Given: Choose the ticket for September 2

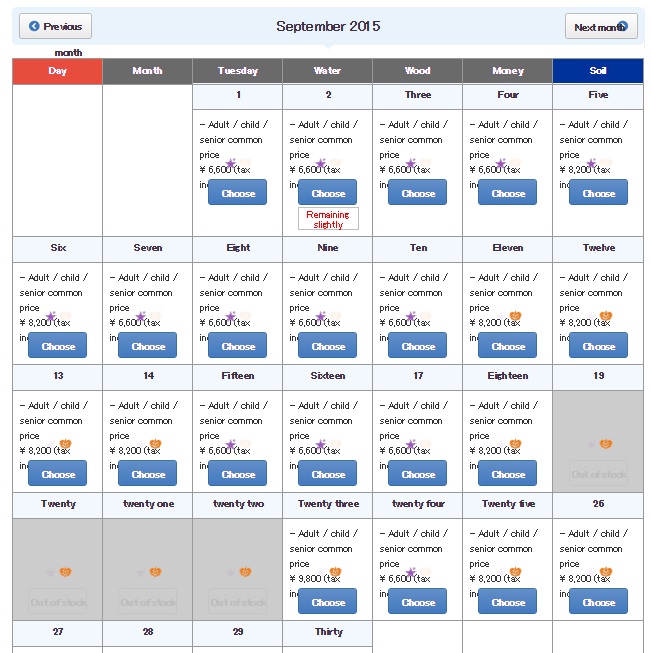Looking at the screenshot, I should (327, 192).
